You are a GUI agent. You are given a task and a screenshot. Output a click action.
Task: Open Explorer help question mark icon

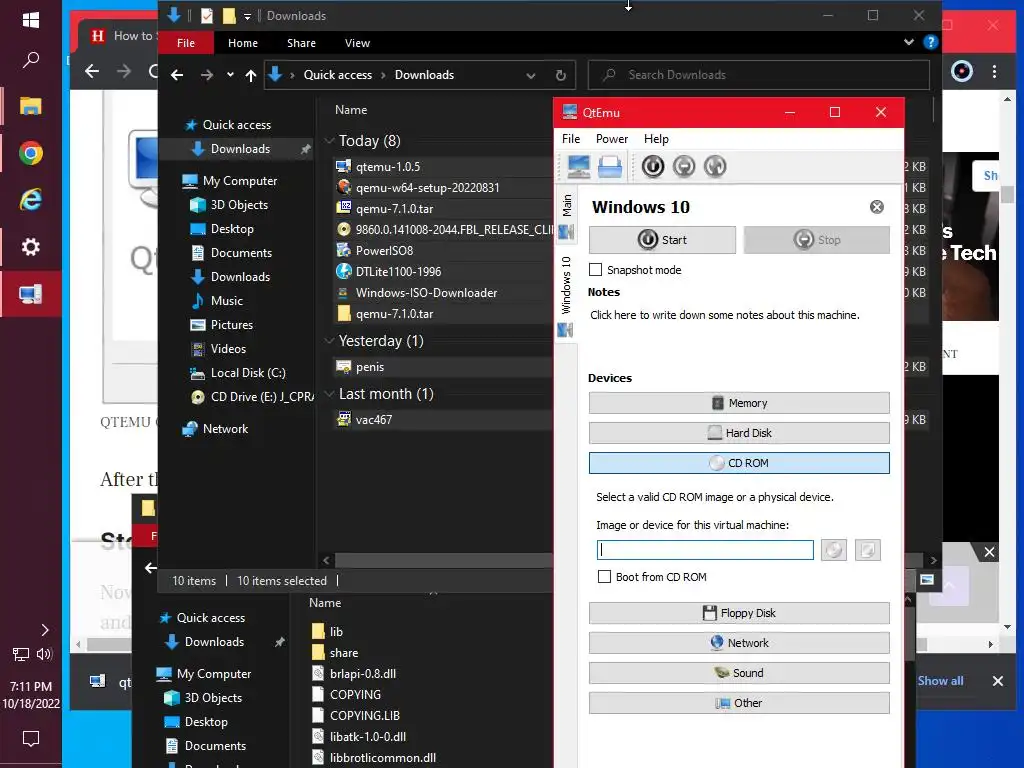coord(931,42)
